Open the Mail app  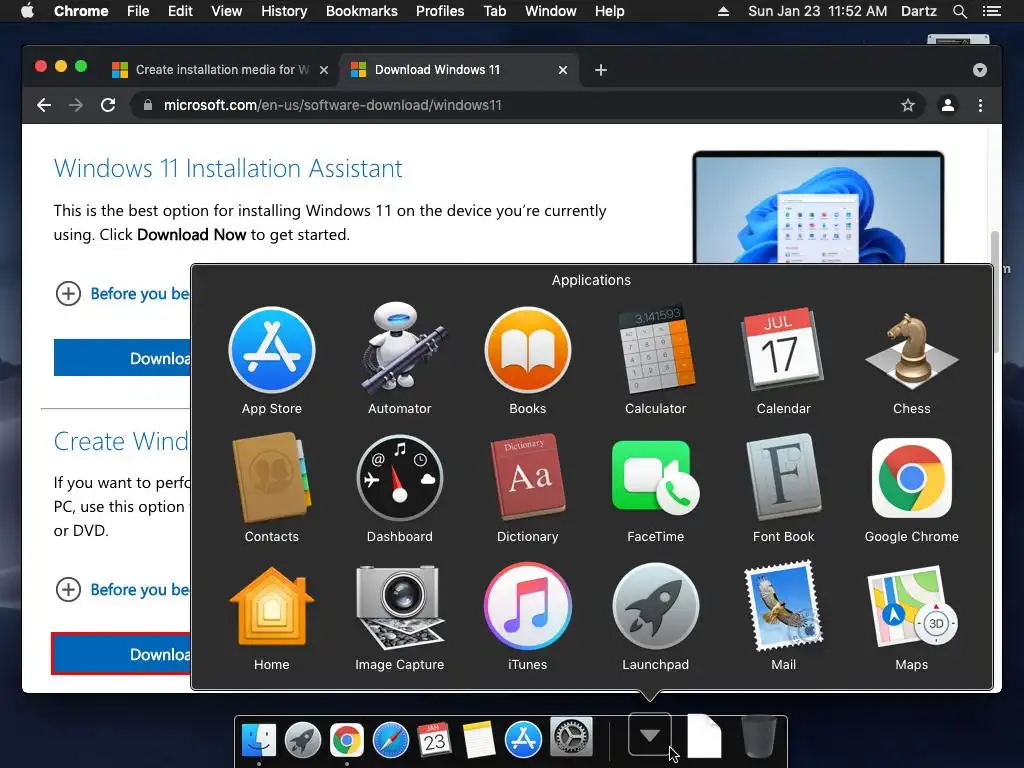pyautogui.click(x=783, y=606)
